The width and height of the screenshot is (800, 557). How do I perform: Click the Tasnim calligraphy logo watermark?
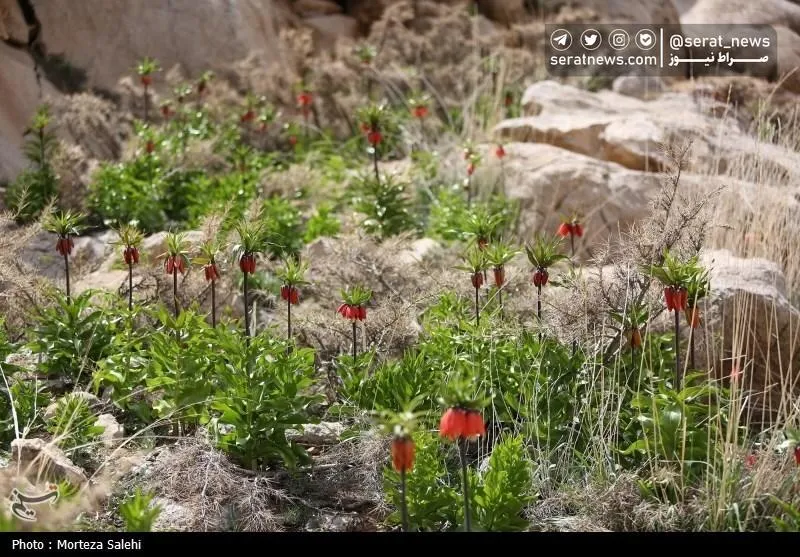tap(33, 500)
